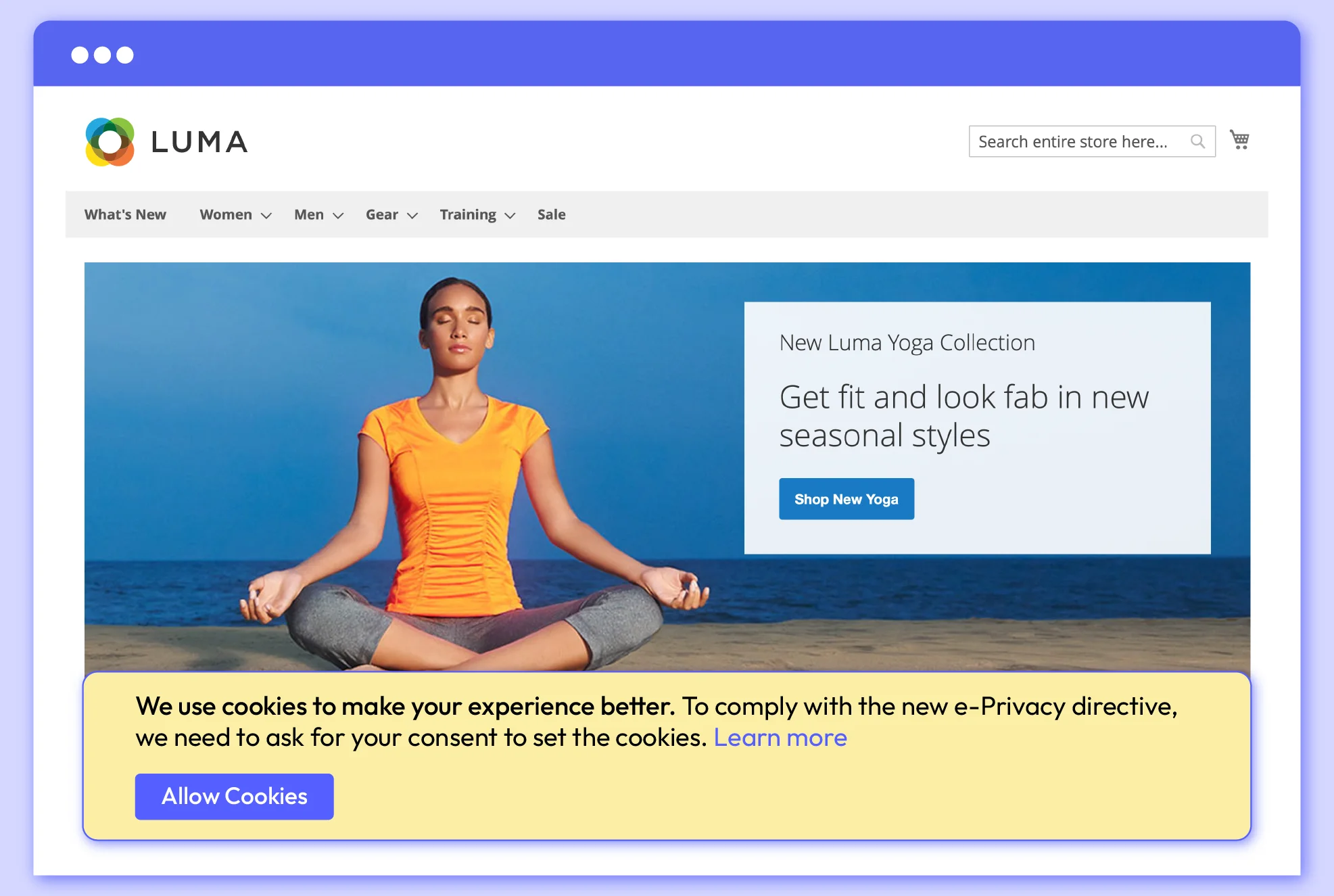Select the Women category label
Viewport: 1334px width, 896px height.
(225, 214)
